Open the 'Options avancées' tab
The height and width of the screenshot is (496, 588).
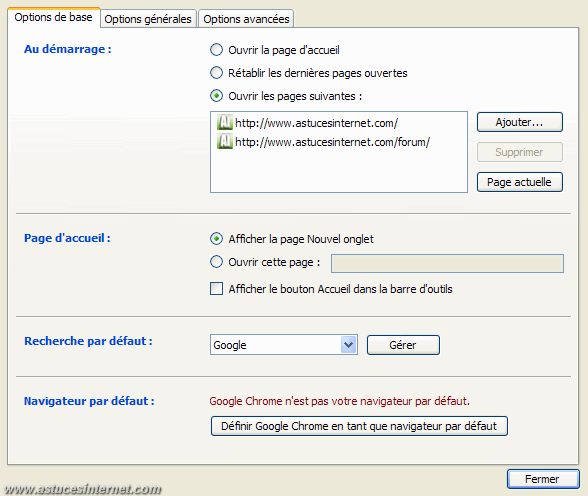click(x=246, y=19)
